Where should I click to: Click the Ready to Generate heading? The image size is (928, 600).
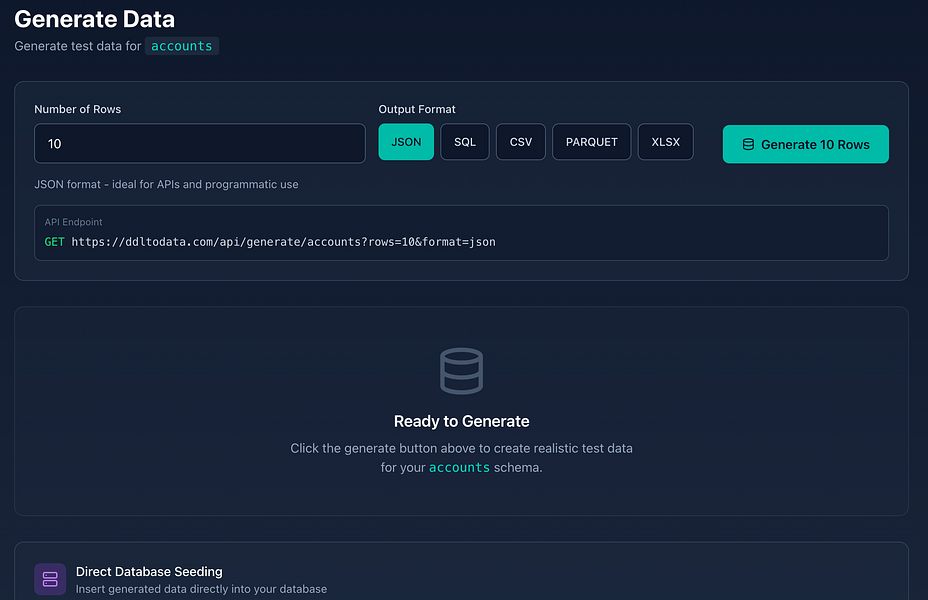(x=462, y=421)
